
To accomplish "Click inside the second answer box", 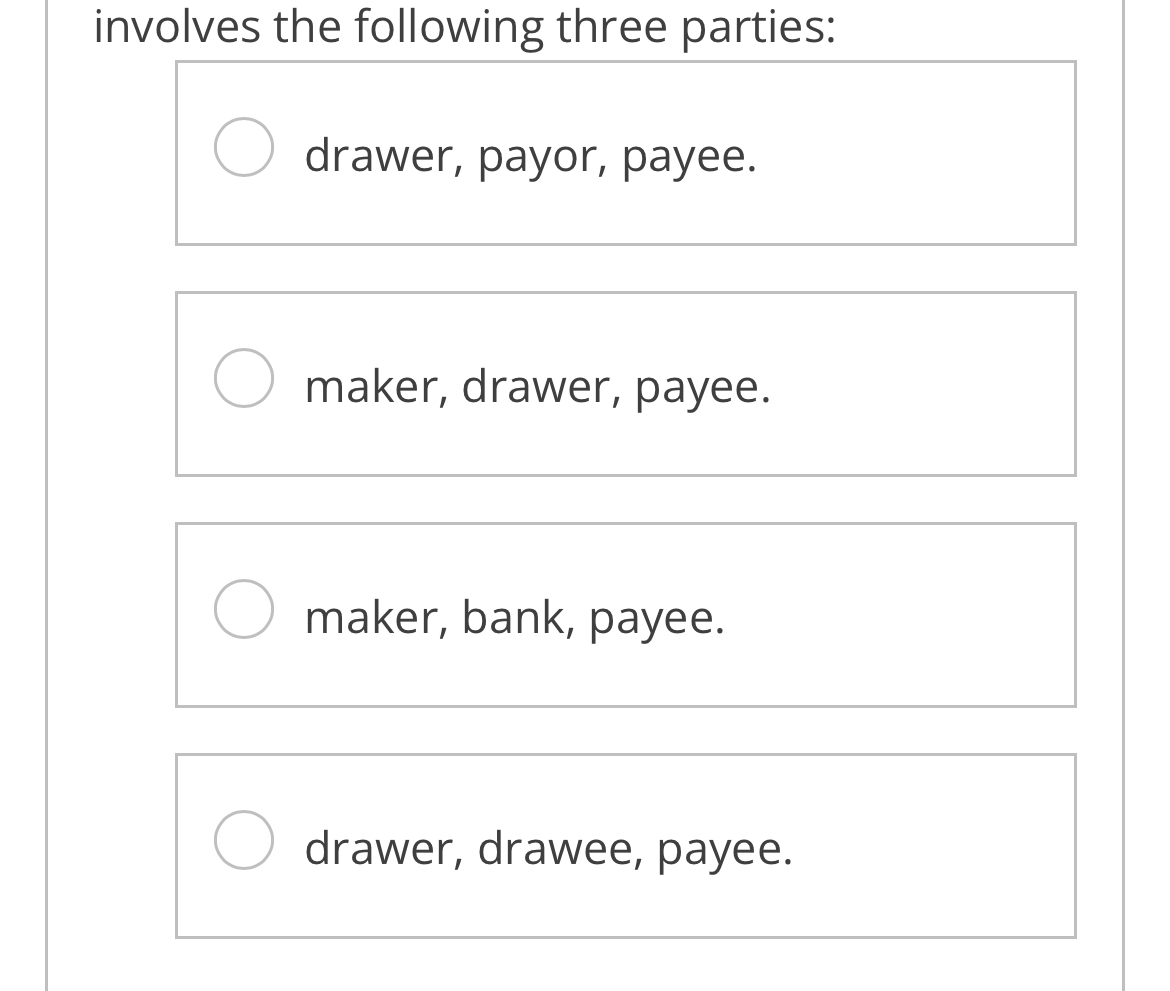I will [626, 383].
